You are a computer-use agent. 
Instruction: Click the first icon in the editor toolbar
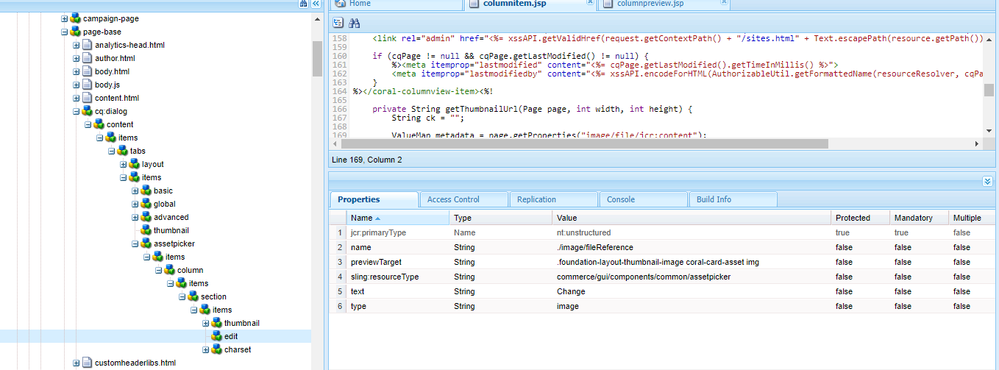pyautogui.click(x=338, y=24)
